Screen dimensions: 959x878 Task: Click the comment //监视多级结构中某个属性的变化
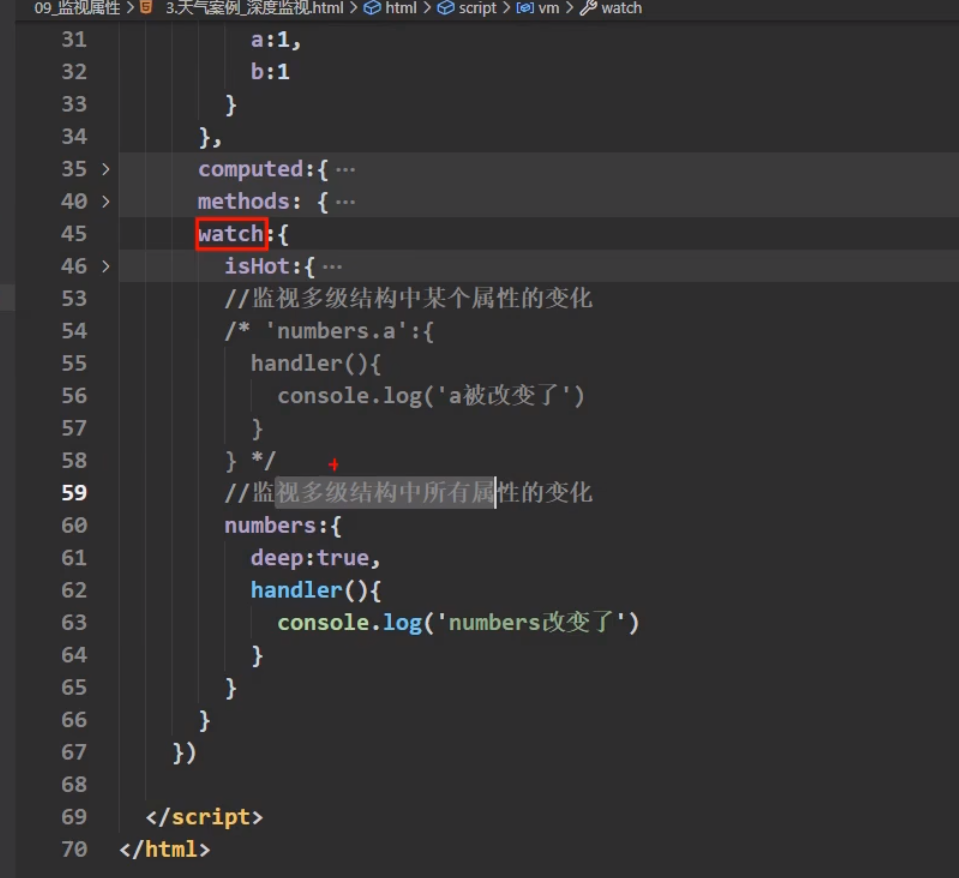click(x=408, y=298)
